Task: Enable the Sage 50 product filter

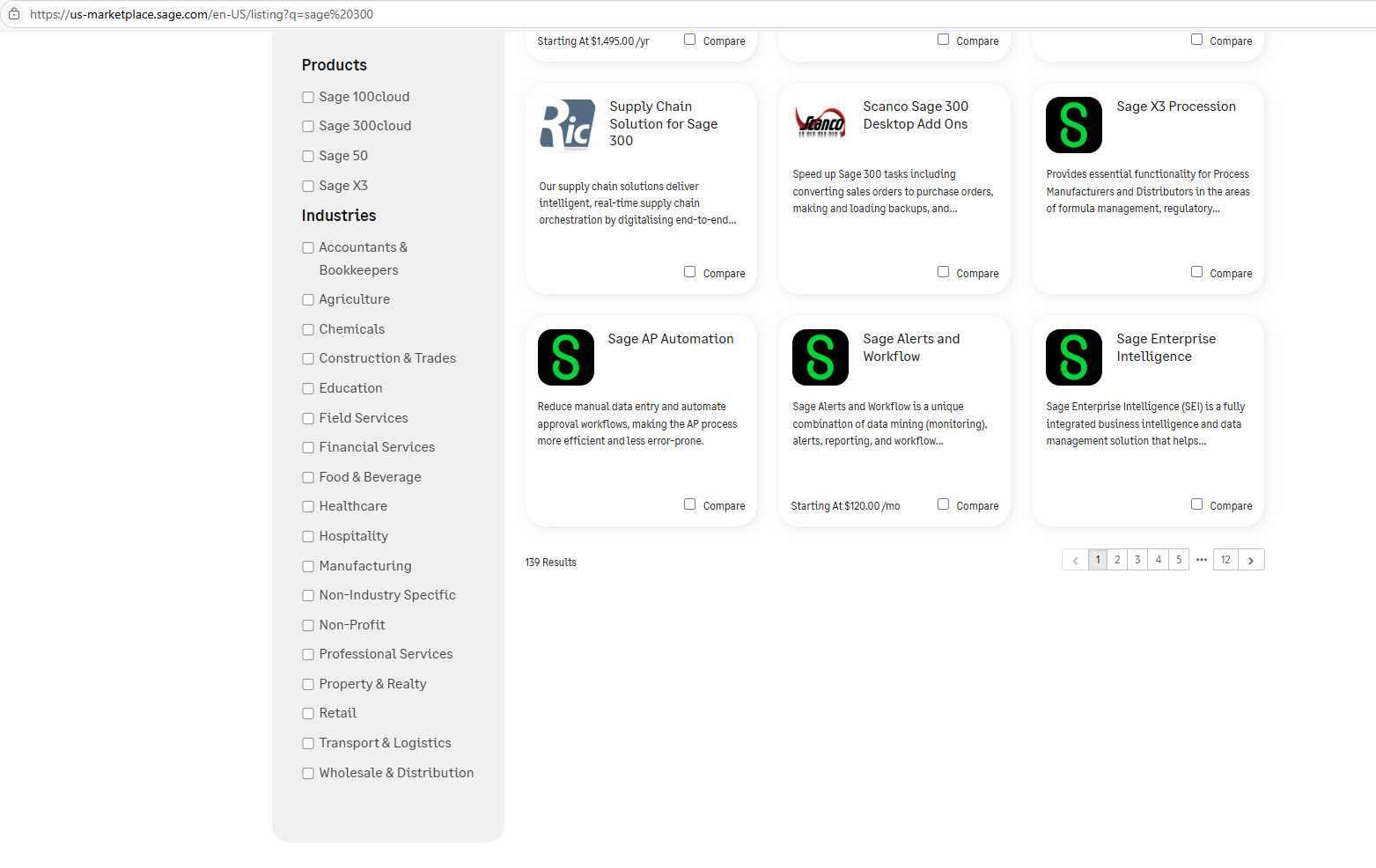Action: [x=308, y=157]
